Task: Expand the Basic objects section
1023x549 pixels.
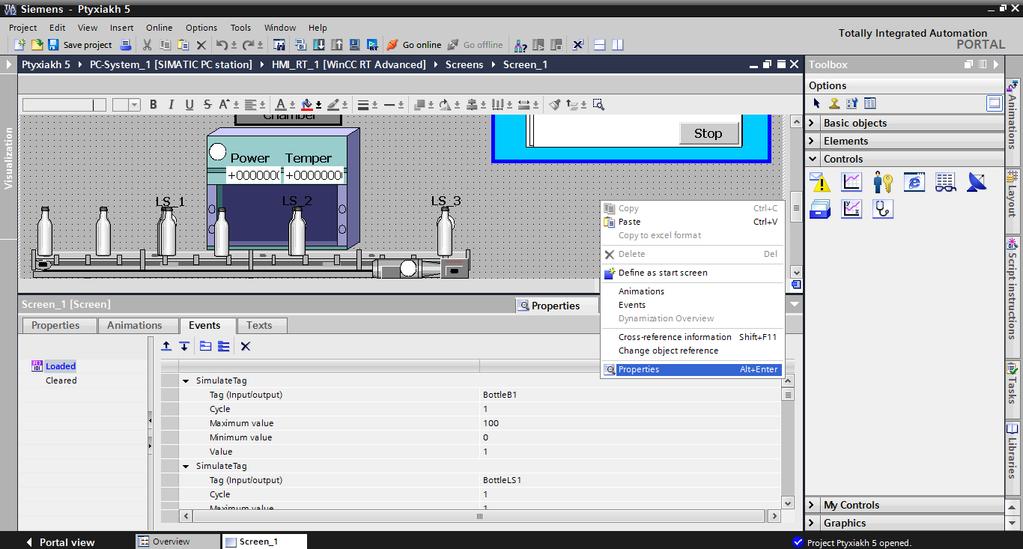Action: point(812,123)
